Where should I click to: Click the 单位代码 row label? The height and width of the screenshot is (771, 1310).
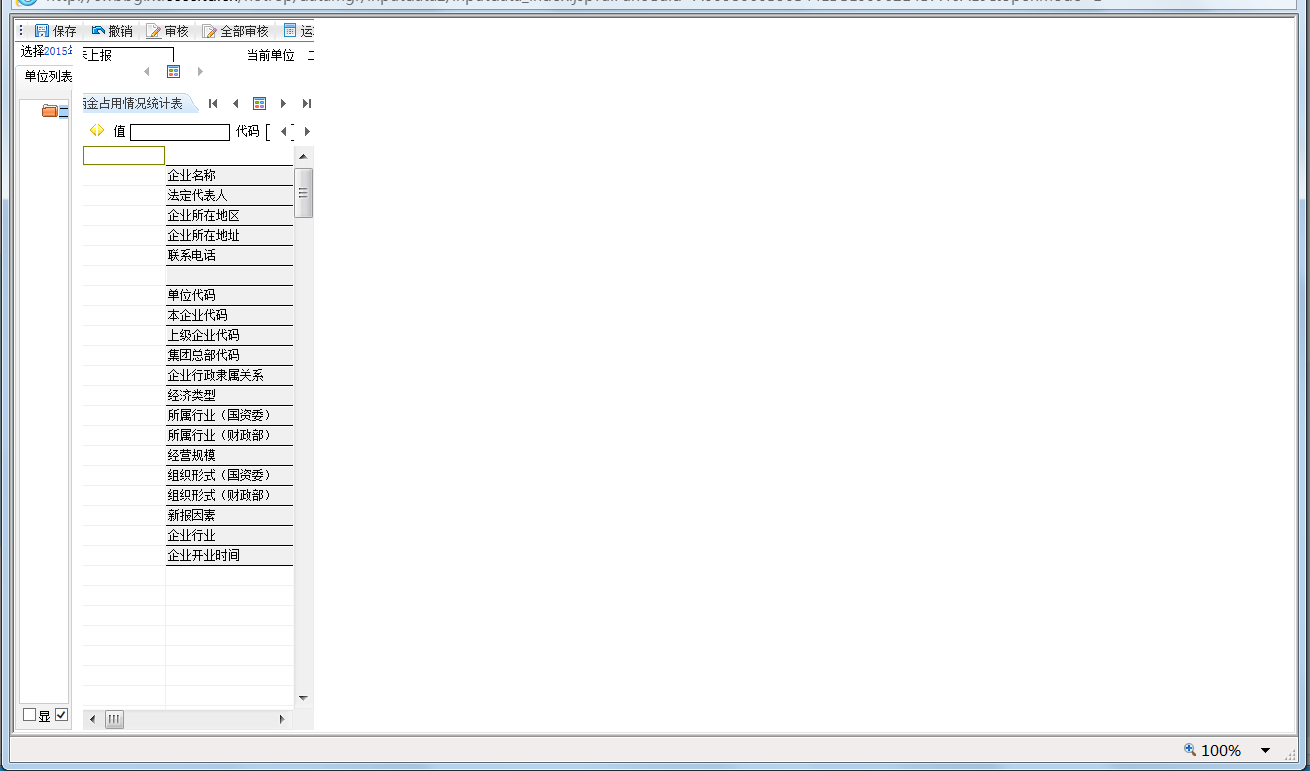(x=229, y=295)
